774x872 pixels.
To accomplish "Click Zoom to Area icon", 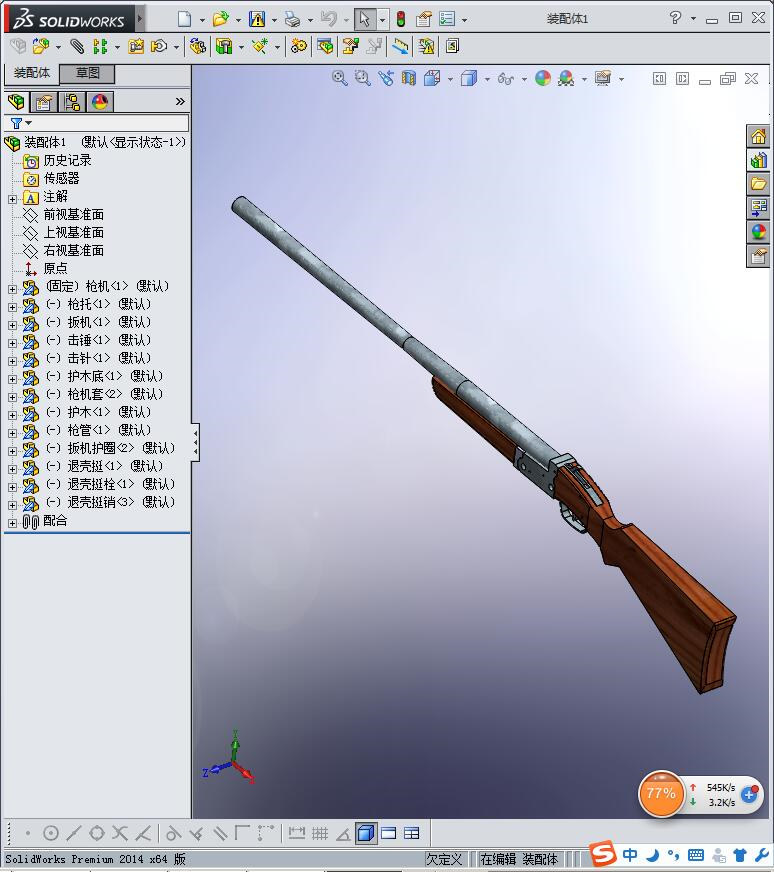I will coord(363,78).
